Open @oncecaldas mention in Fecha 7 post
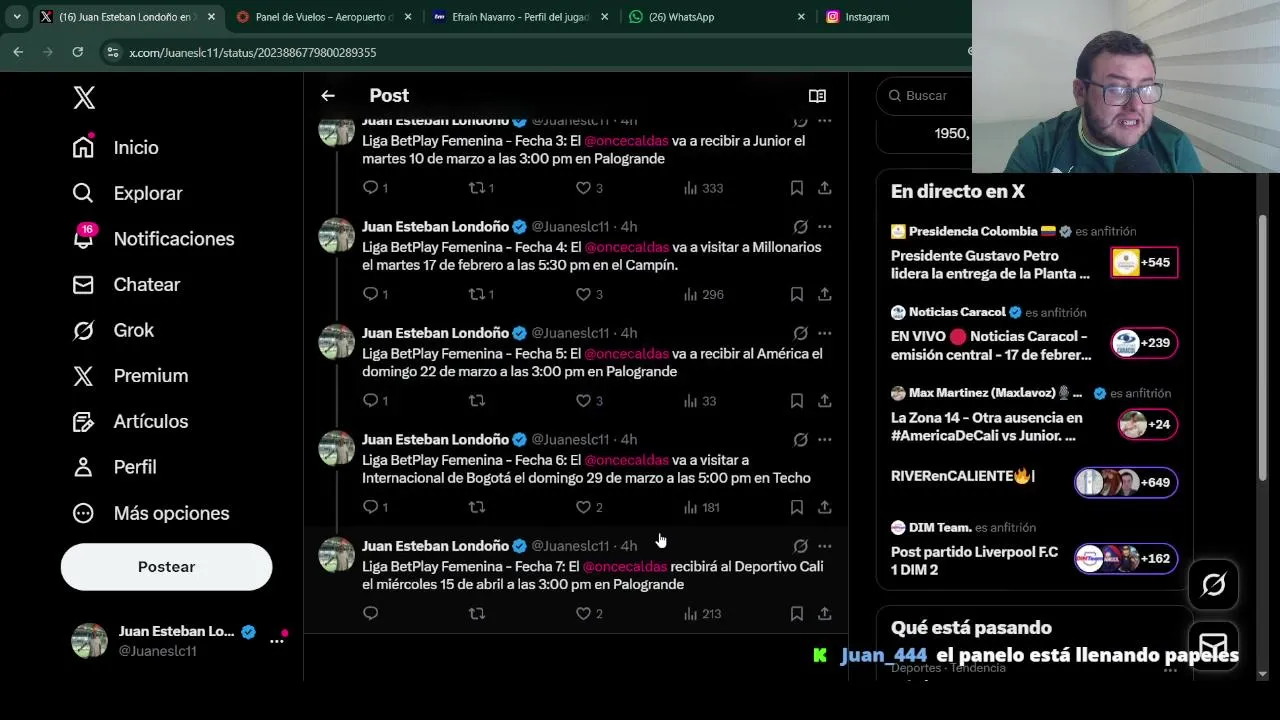Image resolution: width=1280 pixels, height=720 pixels. 624,566
